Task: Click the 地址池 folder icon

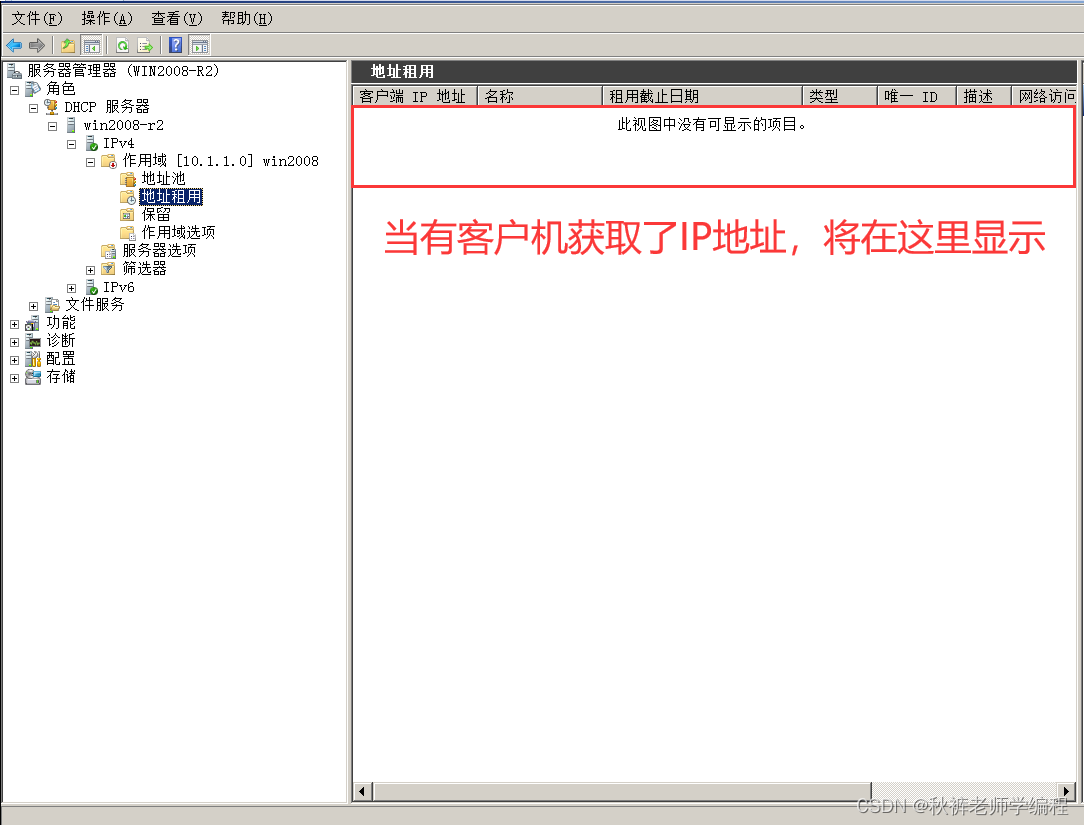Action: point(128,179)
